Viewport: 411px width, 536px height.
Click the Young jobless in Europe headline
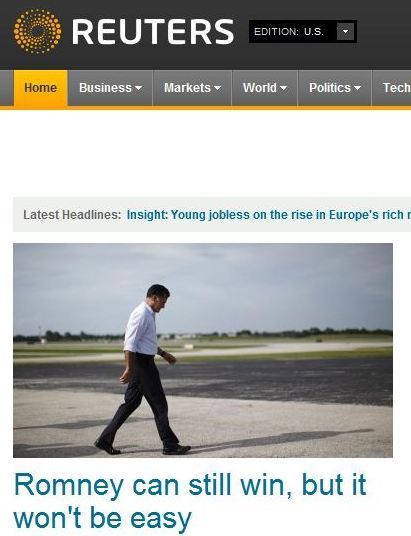click(x=269, y=215)
